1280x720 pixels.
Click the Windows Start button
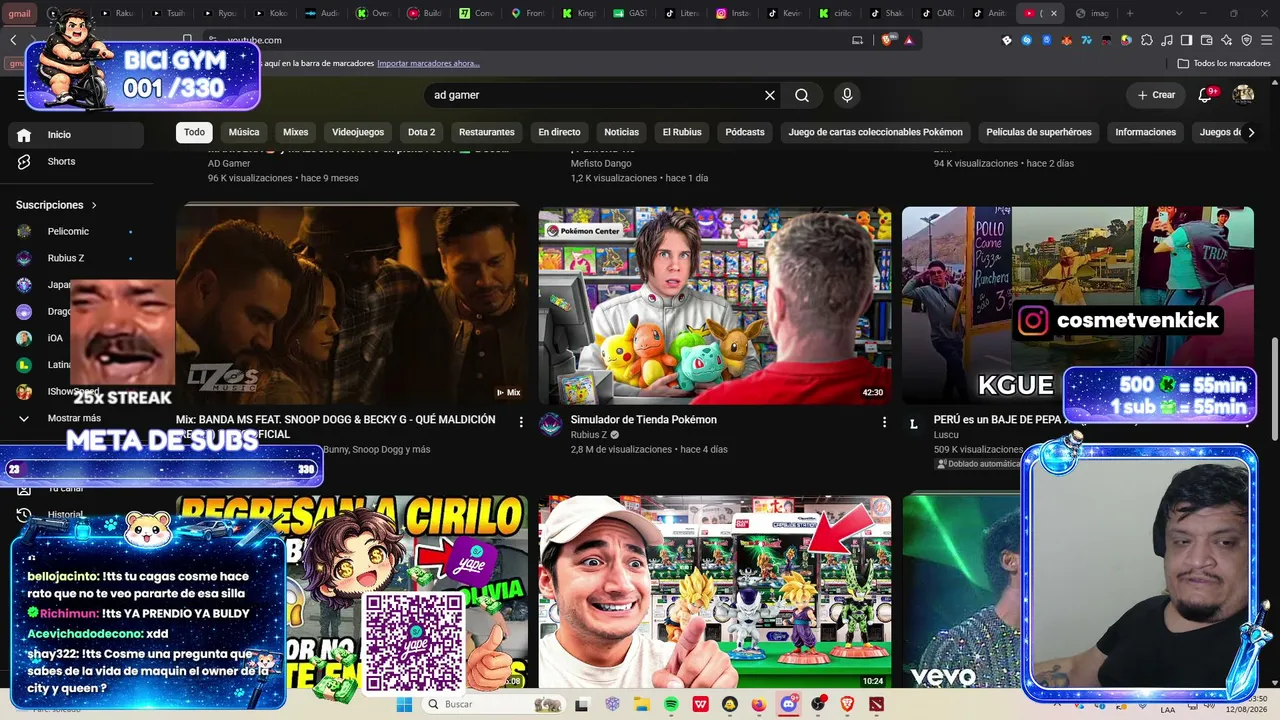tap(404, 704)
